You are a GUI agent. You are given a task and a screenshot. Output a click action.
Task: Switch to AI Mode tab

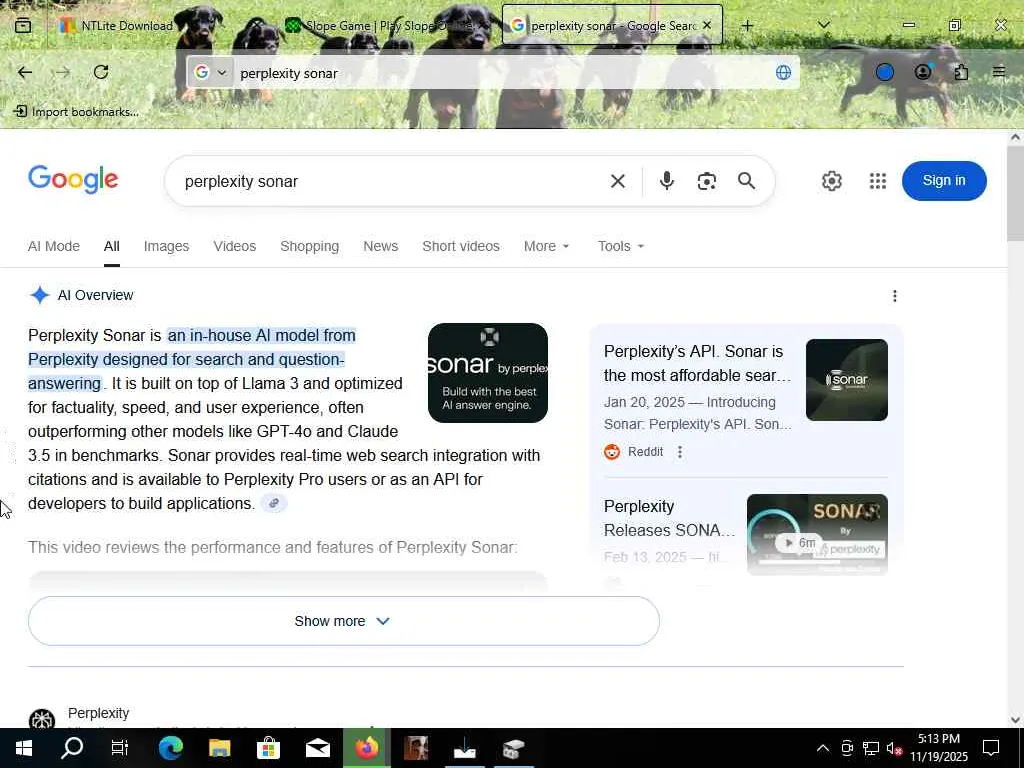tap(54, 246)
